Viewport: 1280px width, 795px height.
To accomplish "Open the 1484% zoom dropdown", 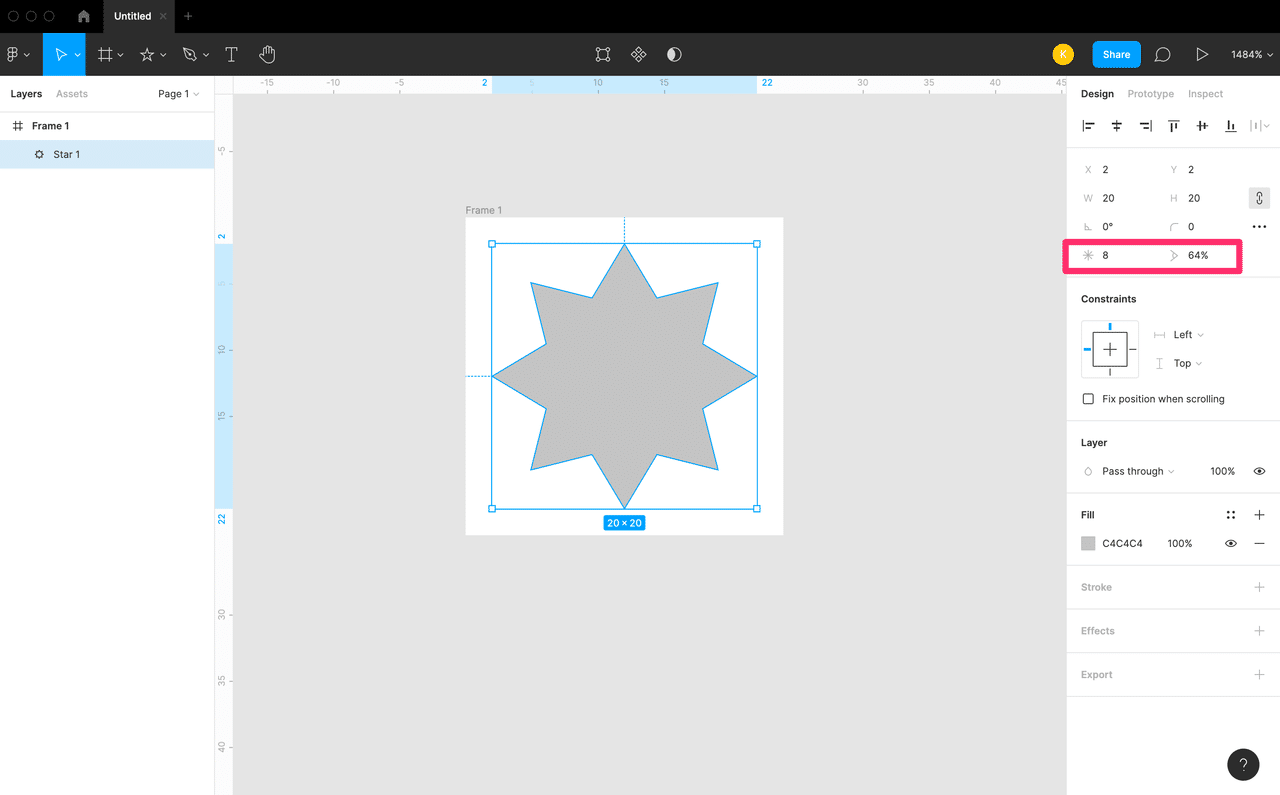I will pos(1251,55).
